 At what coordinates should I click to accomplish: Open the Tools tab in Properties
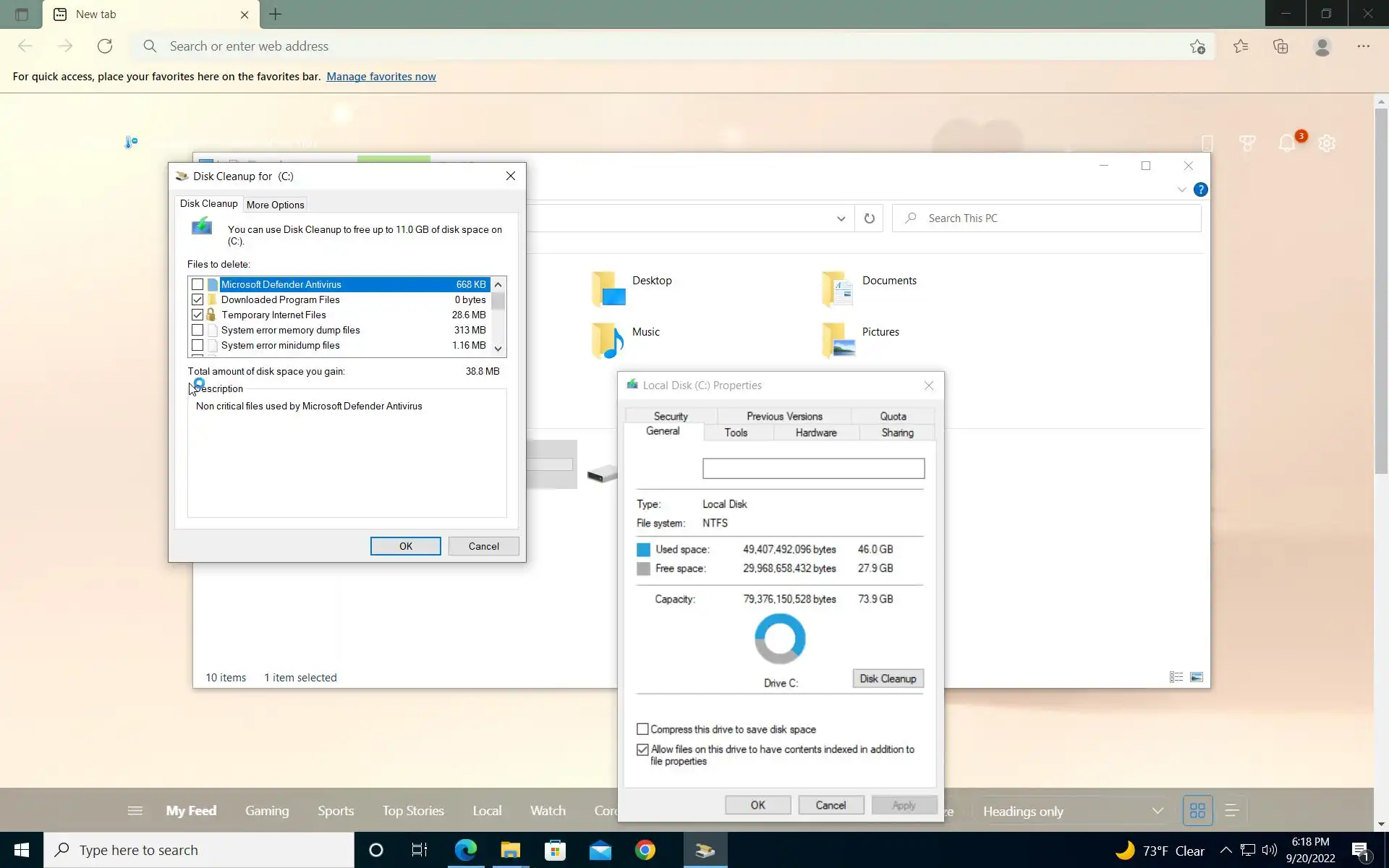pyautogui.click(x=736, y=433)
